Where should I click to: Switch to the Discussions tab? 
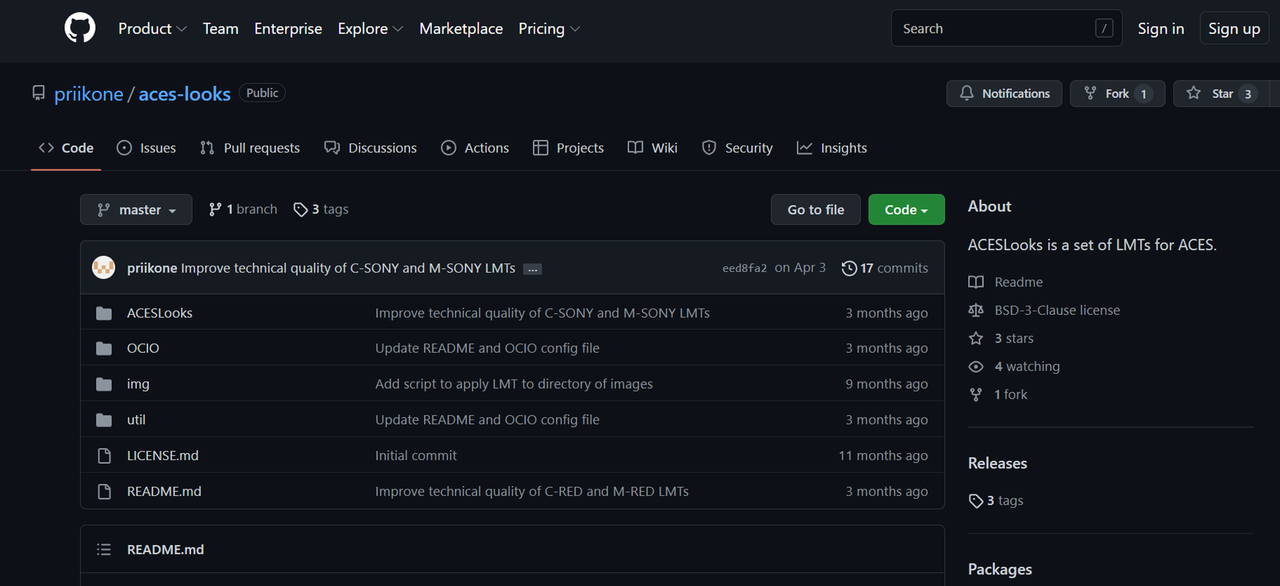[x=370, y=148]
